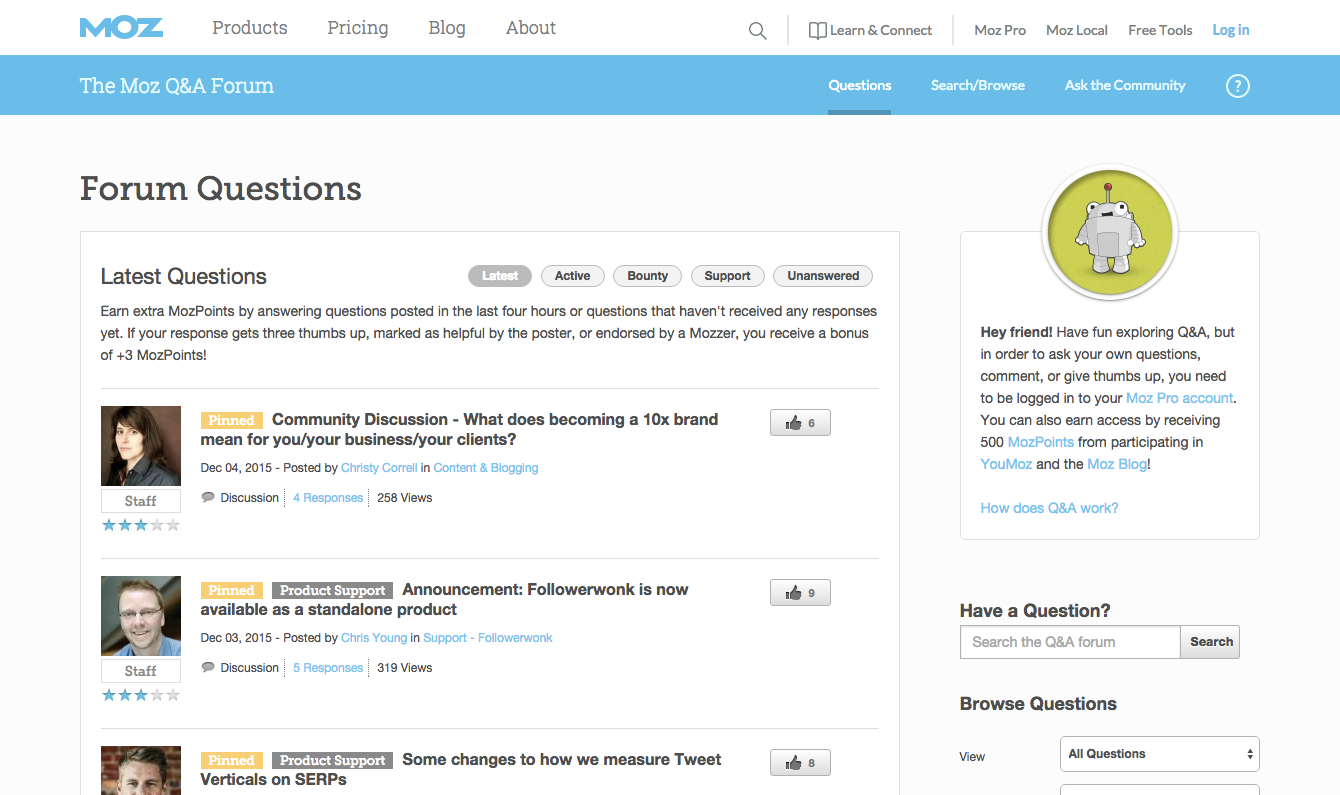Click the Search button

1211,642
